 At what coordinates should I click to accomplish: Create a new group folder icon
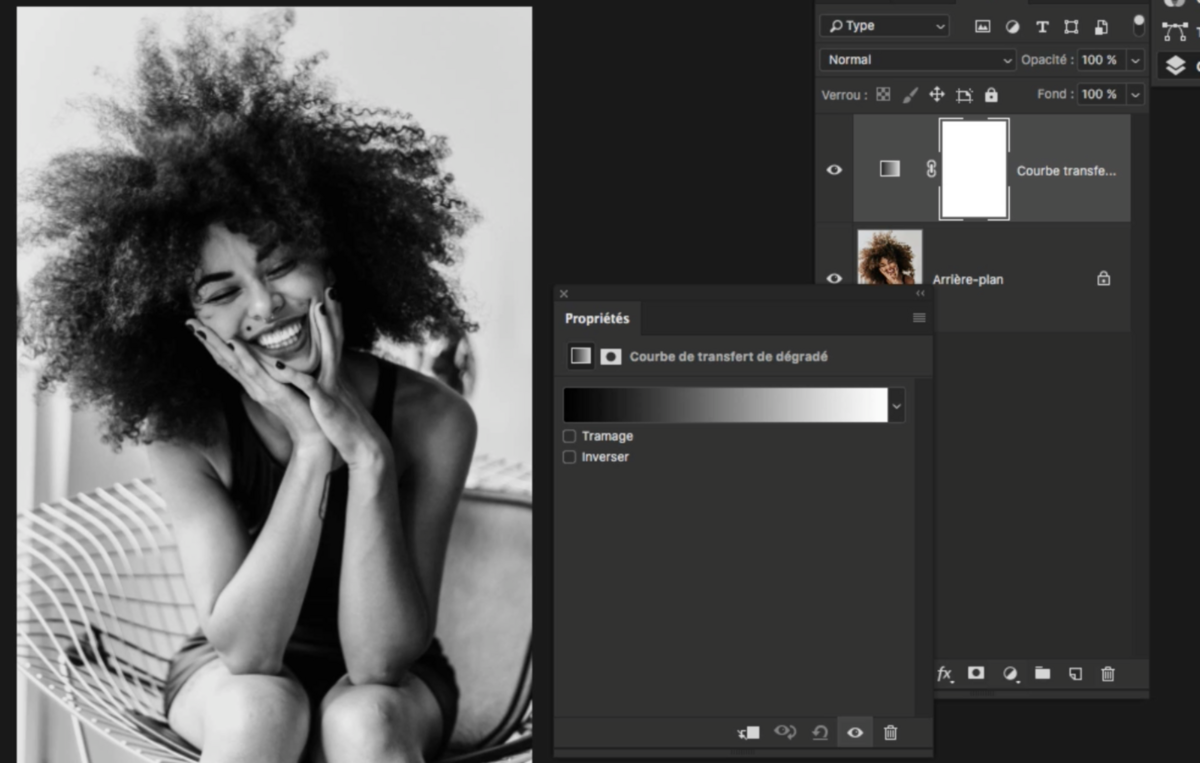tap(1042, 674)
